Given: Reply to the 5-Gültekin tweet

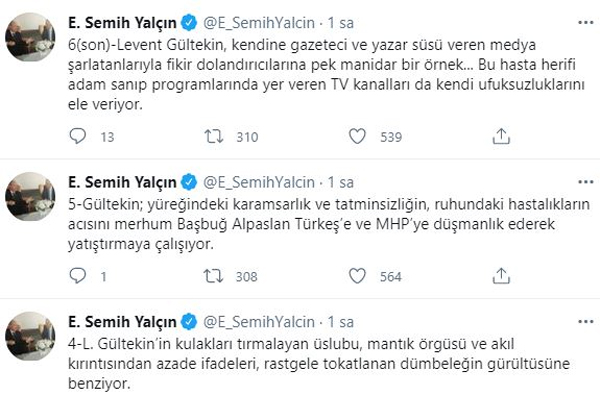Looking at the screenshot, I should (78, 276).
